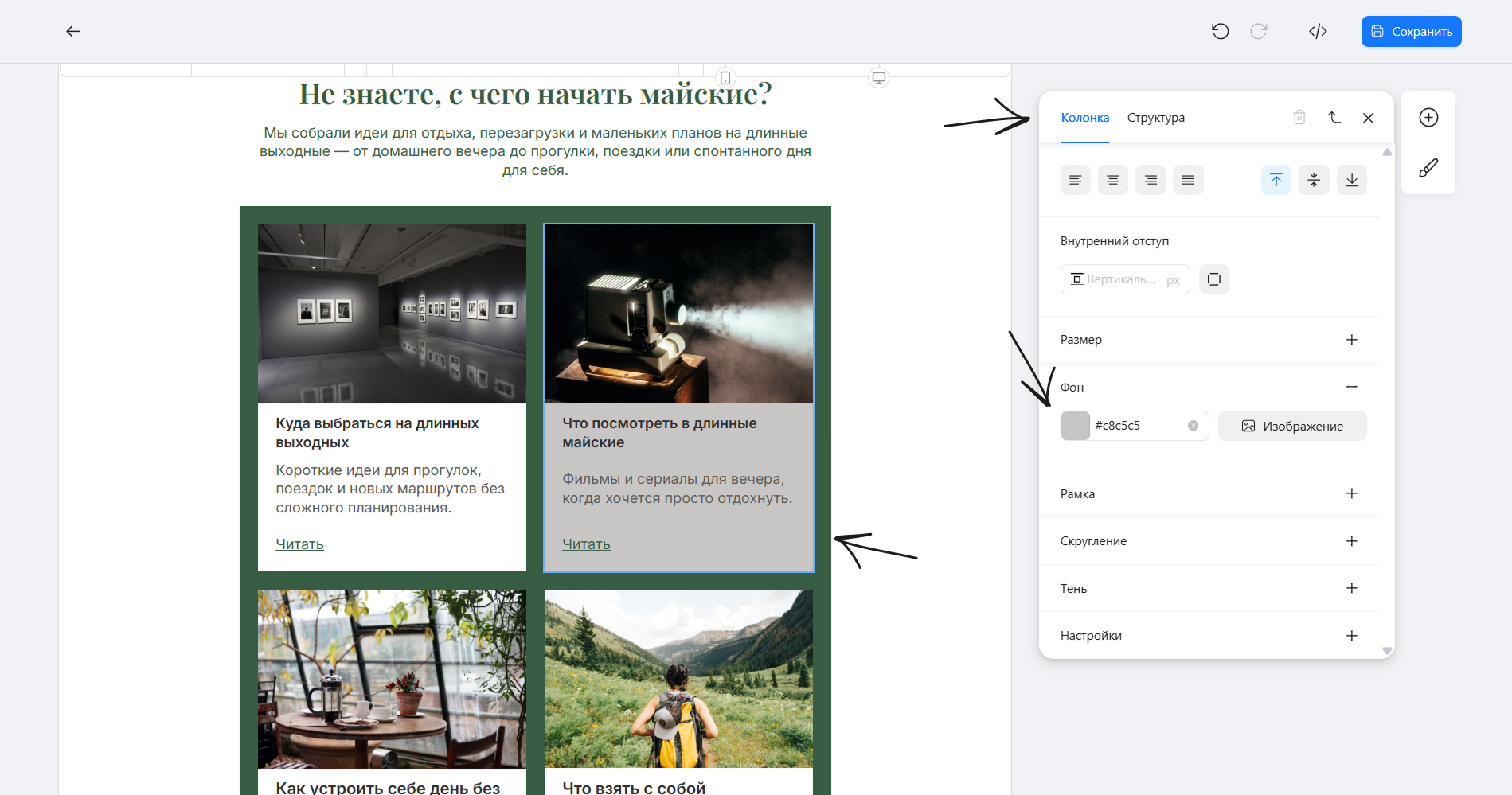Viewport: 1512px width, 795px height.
Task: Align text to the right
Action: 1151,180
